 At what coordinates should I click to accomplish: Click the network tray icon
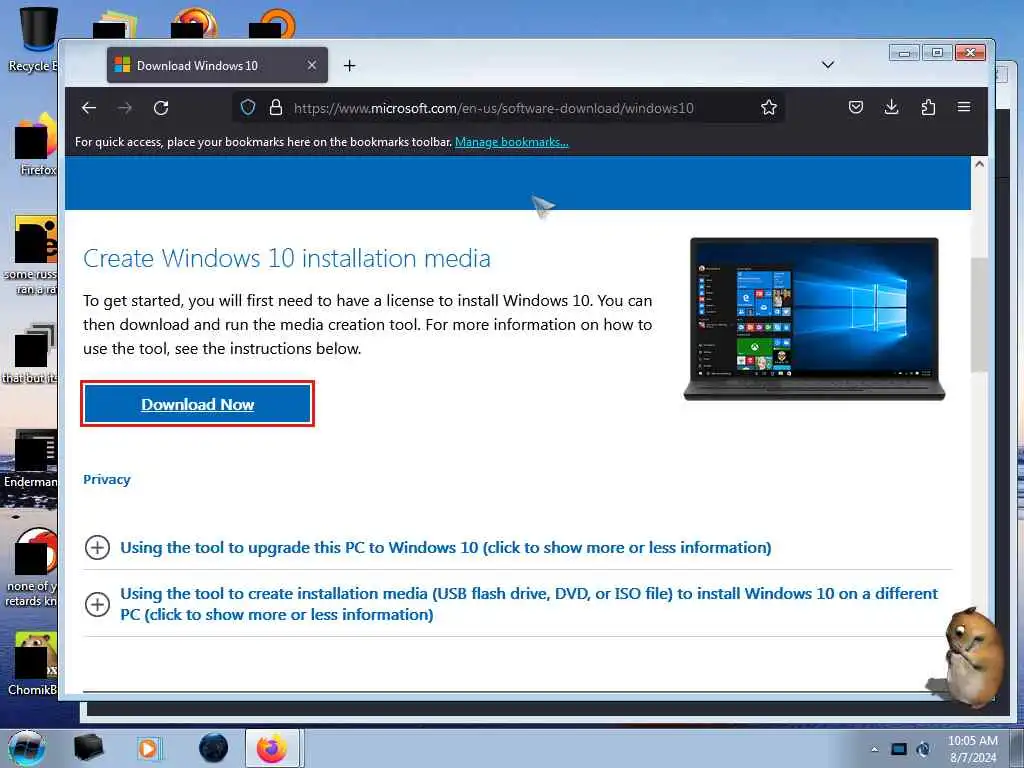pos(899,750)
